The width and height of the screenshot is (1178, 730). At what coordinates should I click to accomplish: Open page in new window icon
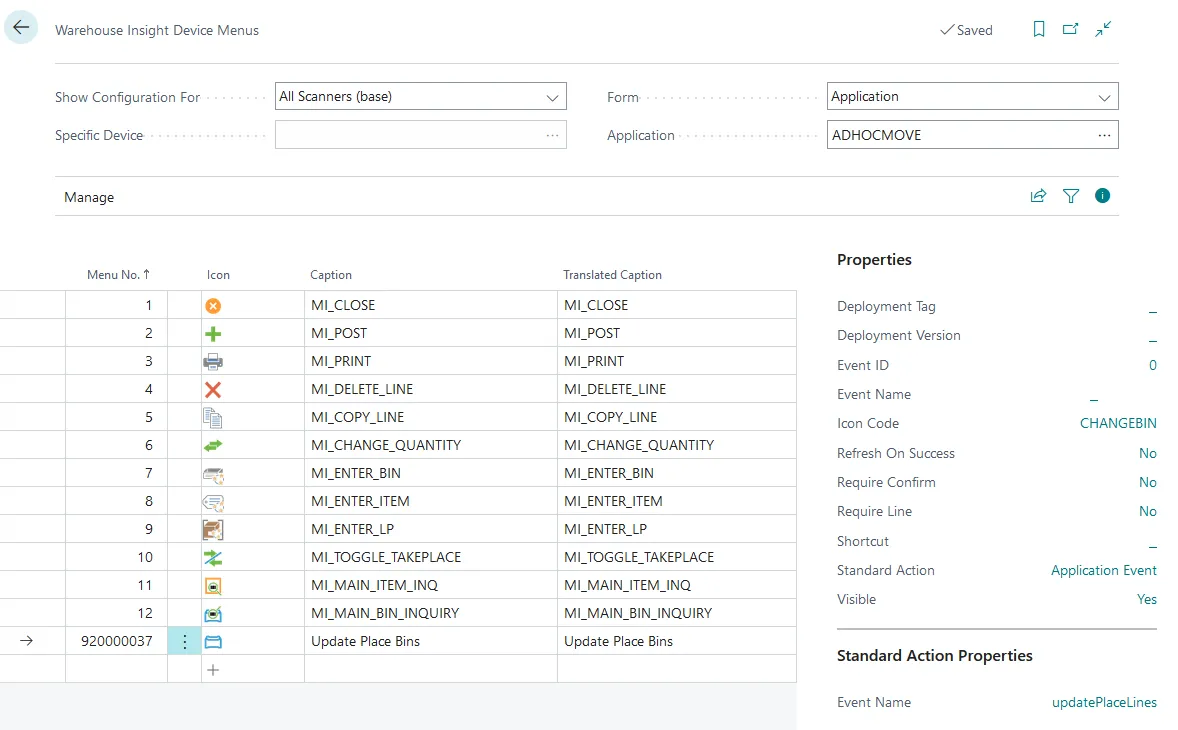(x=1071, y=30)
